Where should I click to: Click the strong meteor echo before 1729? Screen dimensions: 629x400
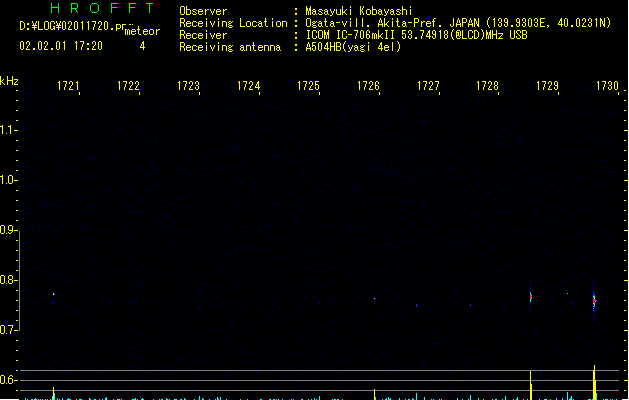[531, 297]
